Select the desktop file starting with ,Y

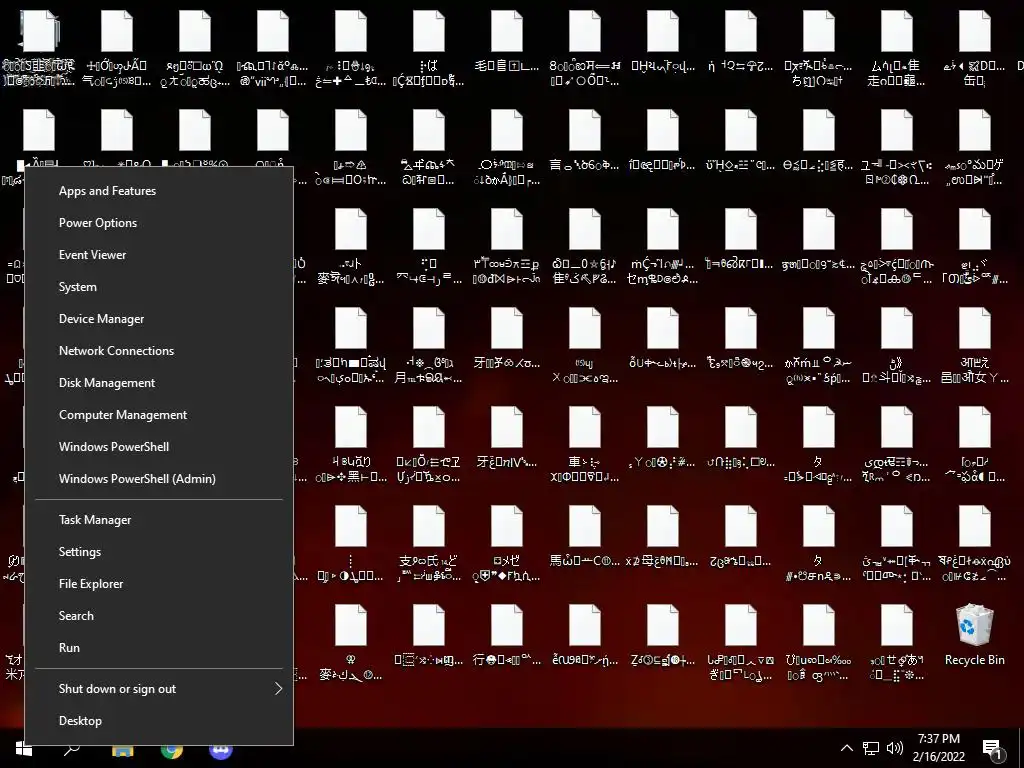click(x=662, y=438)
